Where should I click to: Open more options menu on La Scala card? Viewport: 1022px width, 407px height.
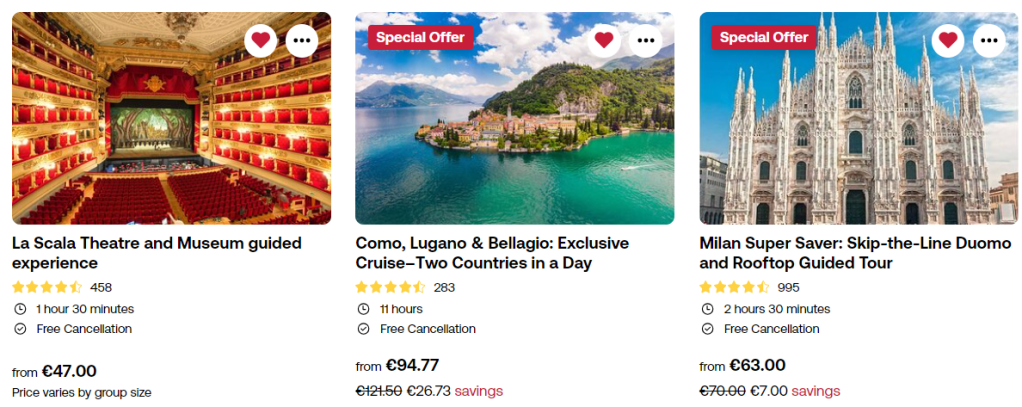[x=303, y=40]
